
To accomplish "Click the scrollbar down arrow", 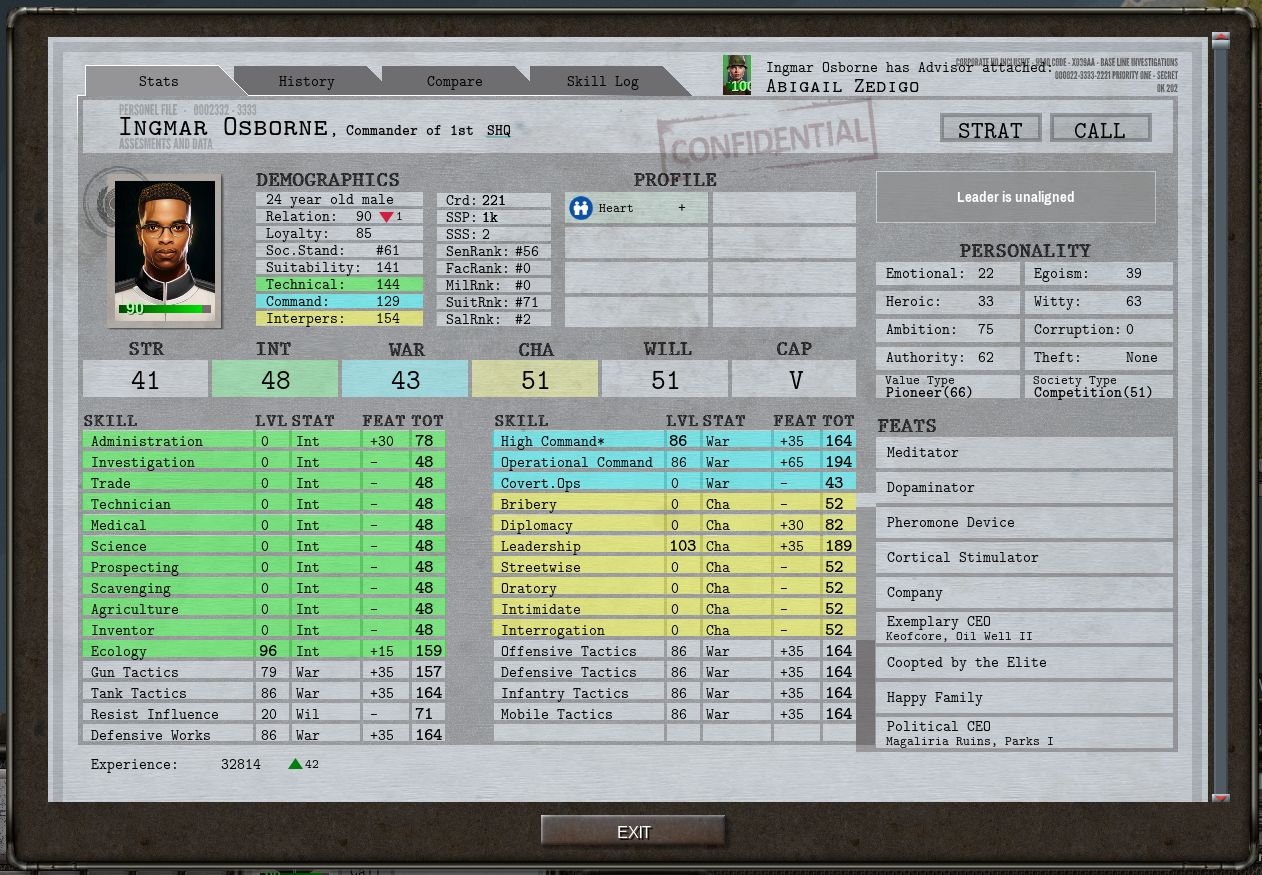I will click(1220, 798).
